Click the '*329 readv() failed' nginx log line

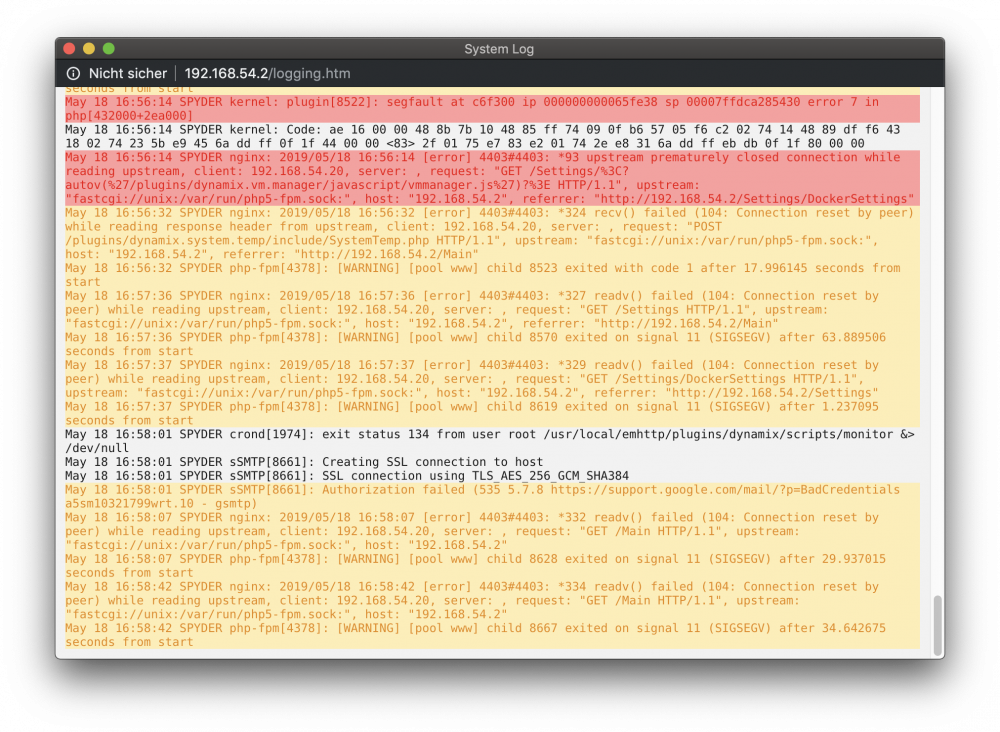point(492,379)
